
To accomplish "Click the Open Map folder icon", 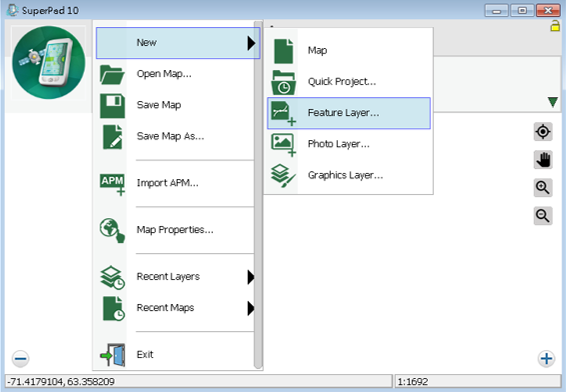I will click(x=112, y=74).
